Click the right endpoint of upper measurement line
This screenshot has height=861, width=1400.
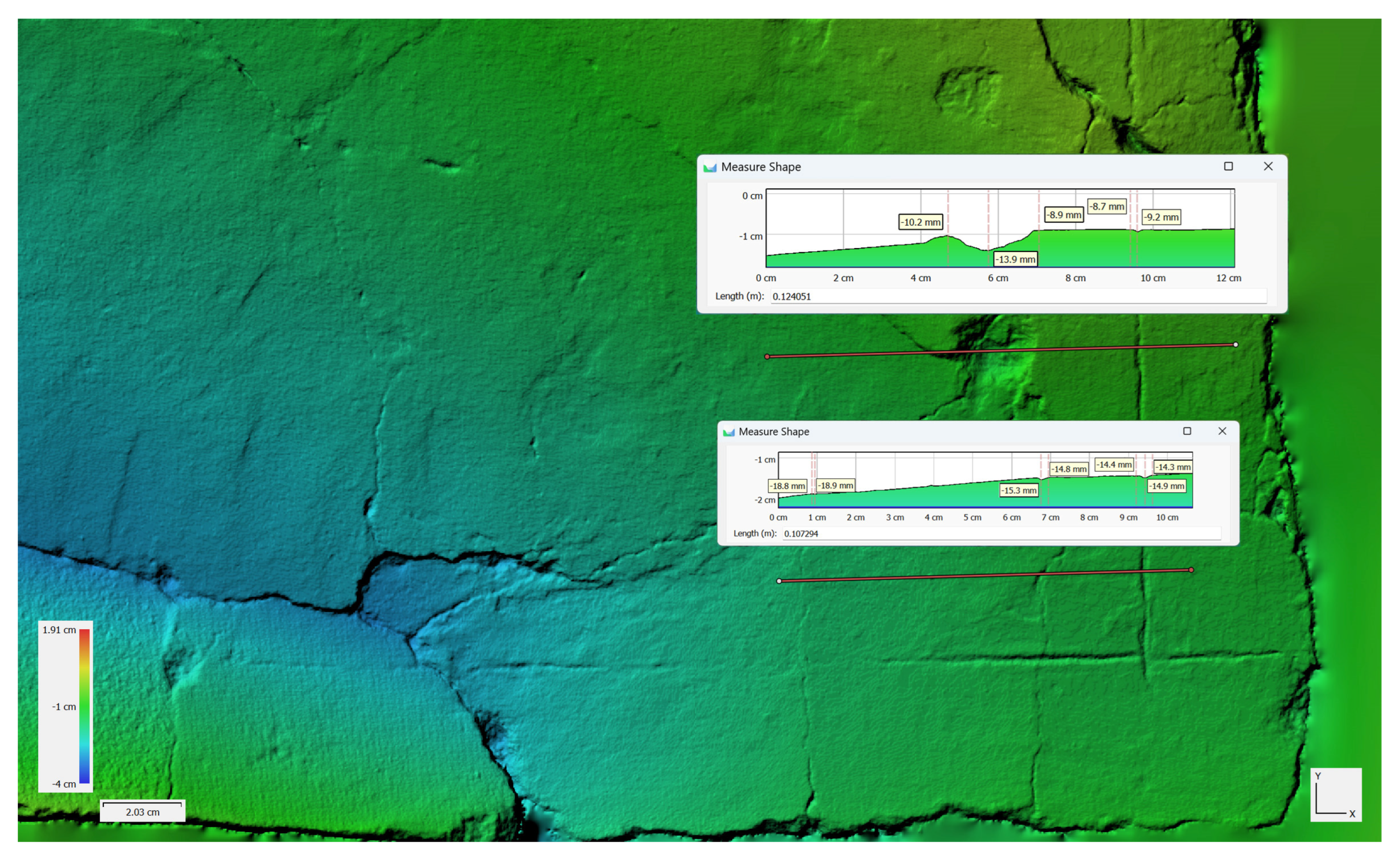pyautogui.click(x=1235, y=344)
